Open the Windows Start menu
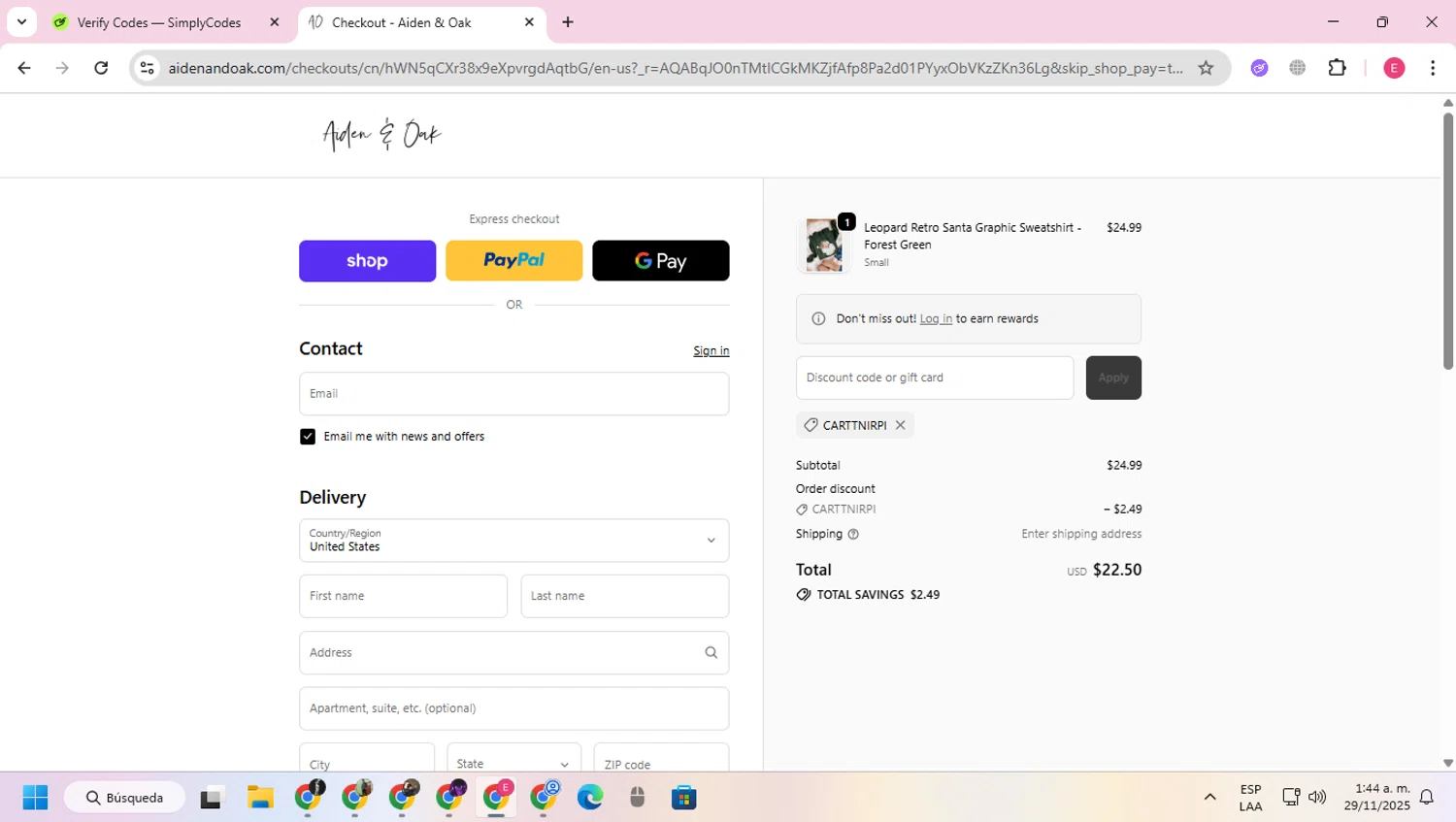This screenshot has width=1456, height=822. click(35, 798)
